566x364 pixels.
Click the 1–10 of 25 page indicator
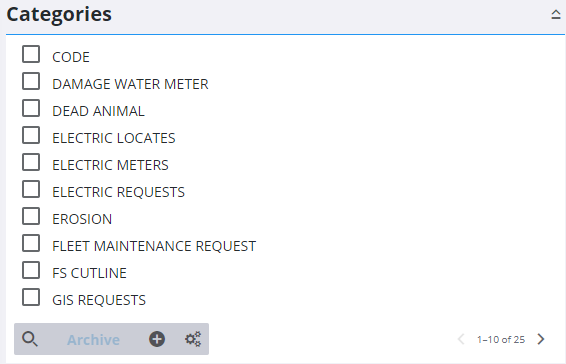click(501, 339)
